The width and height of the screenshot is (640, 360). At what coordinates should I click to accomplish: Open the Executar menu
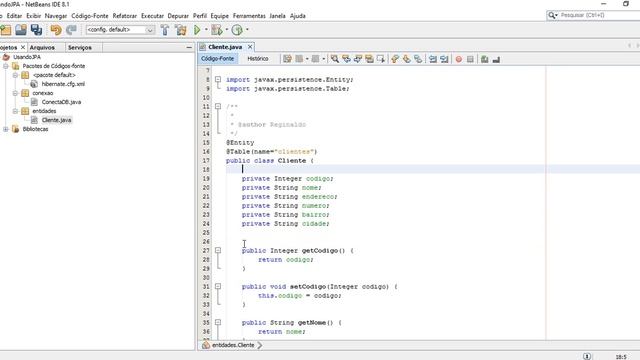tap(152, 16)
